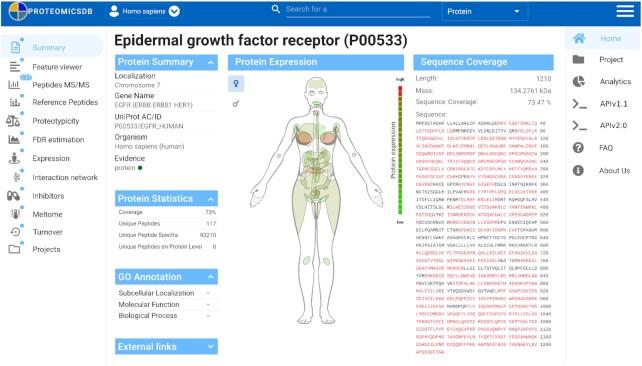
Task: Expand Molecular Function annotation
Action: pyautogui.click(x=208, y=305)
